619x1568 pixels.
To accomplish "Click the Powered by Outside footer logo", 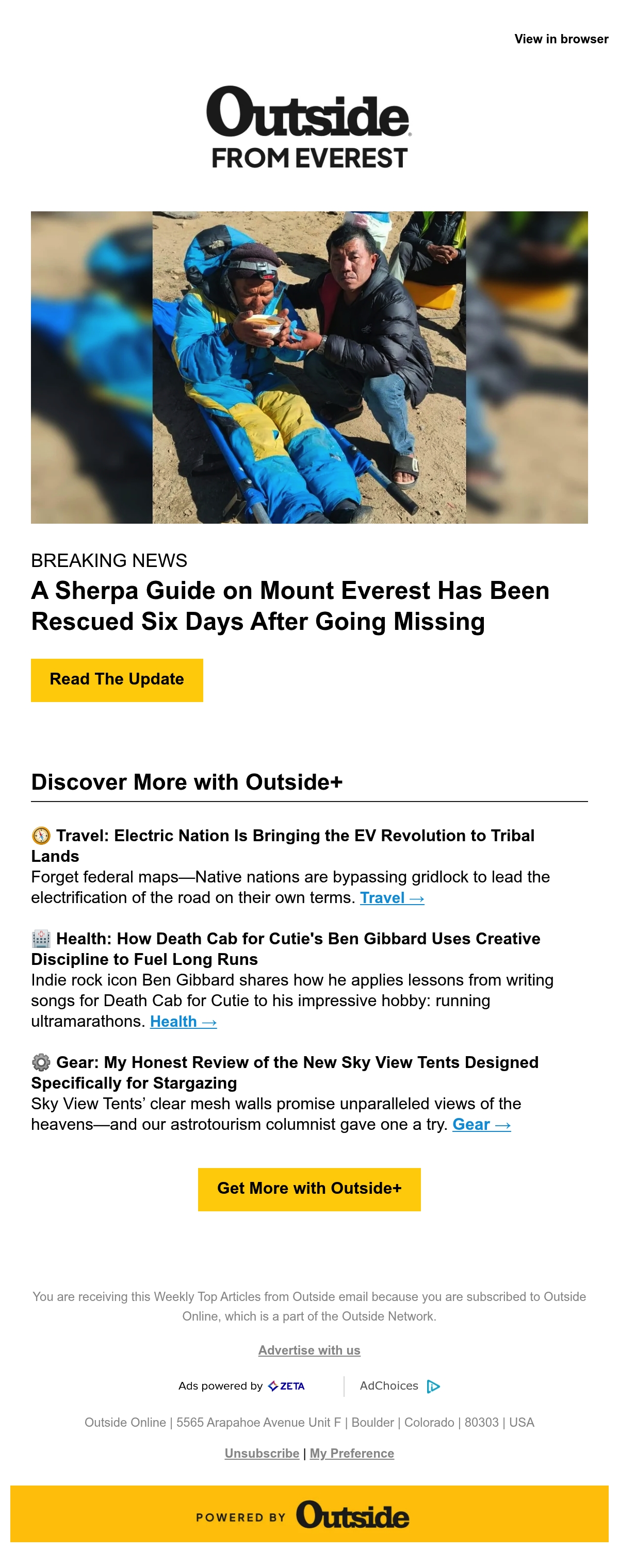I will (x=309, y=1514).
